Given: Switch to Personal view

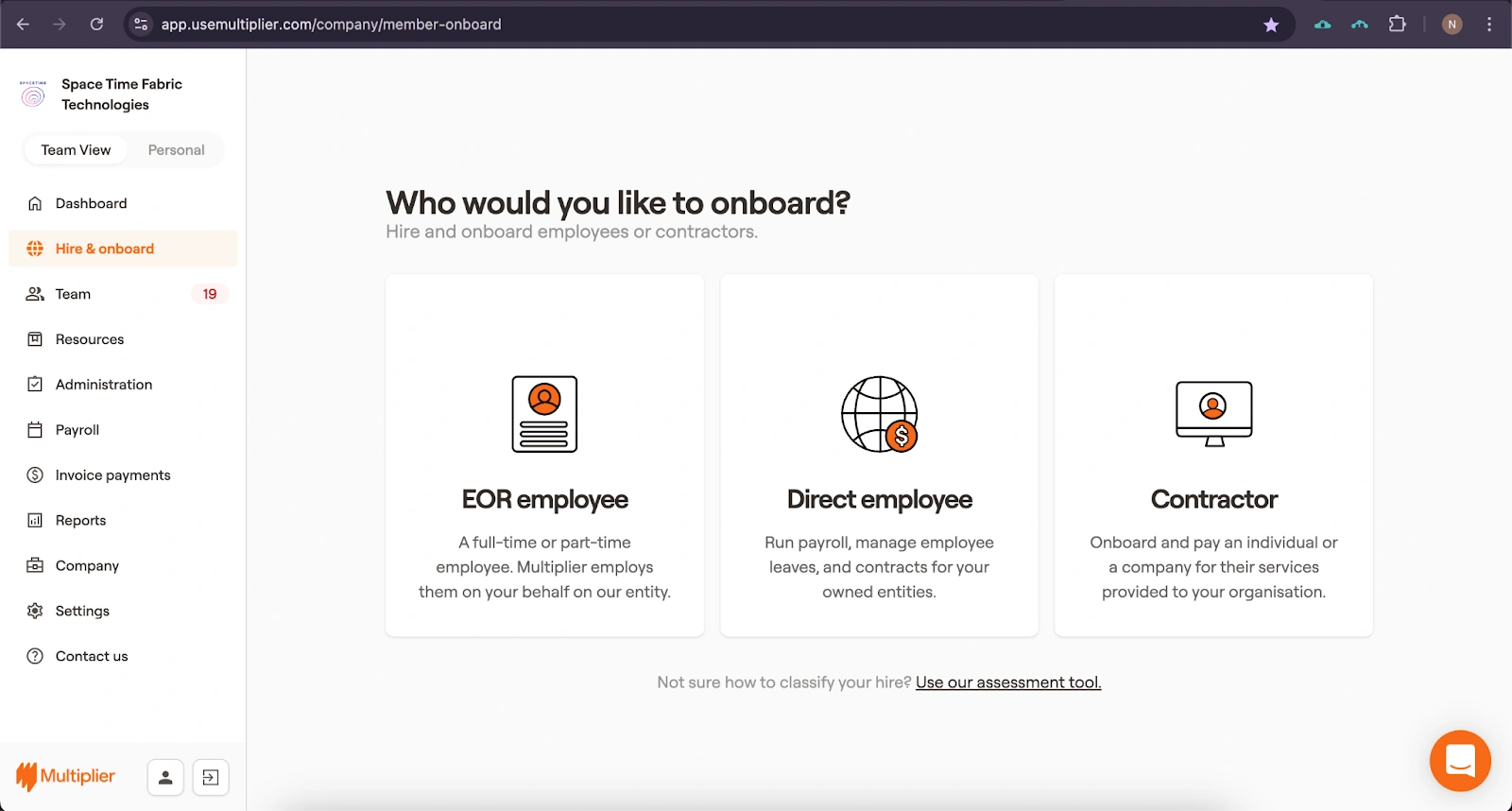Looking at the screenshot, I should [176, 150].
